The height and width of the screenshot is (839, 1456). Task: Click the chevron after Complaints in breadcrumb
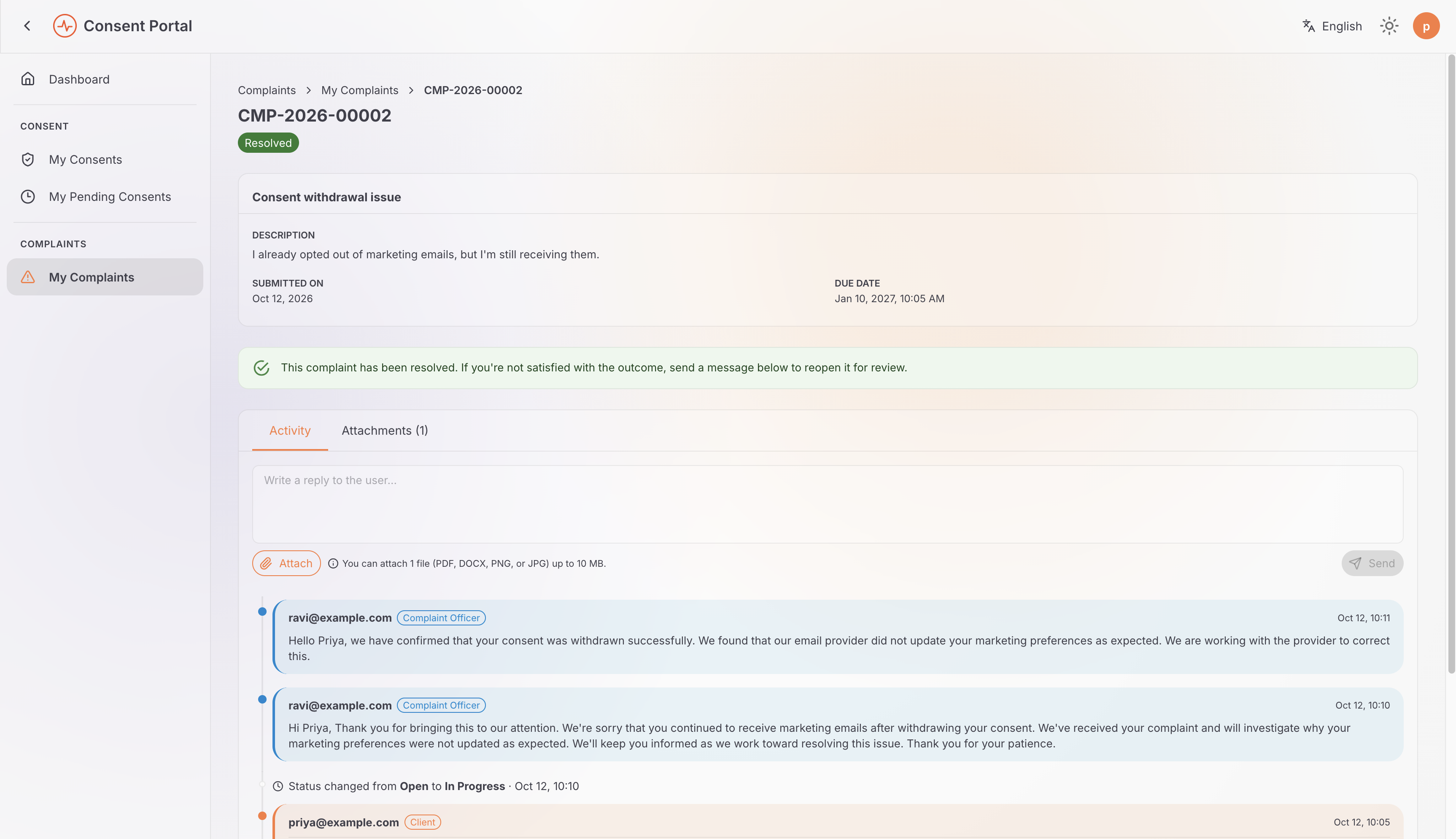(x=309, y=90)
